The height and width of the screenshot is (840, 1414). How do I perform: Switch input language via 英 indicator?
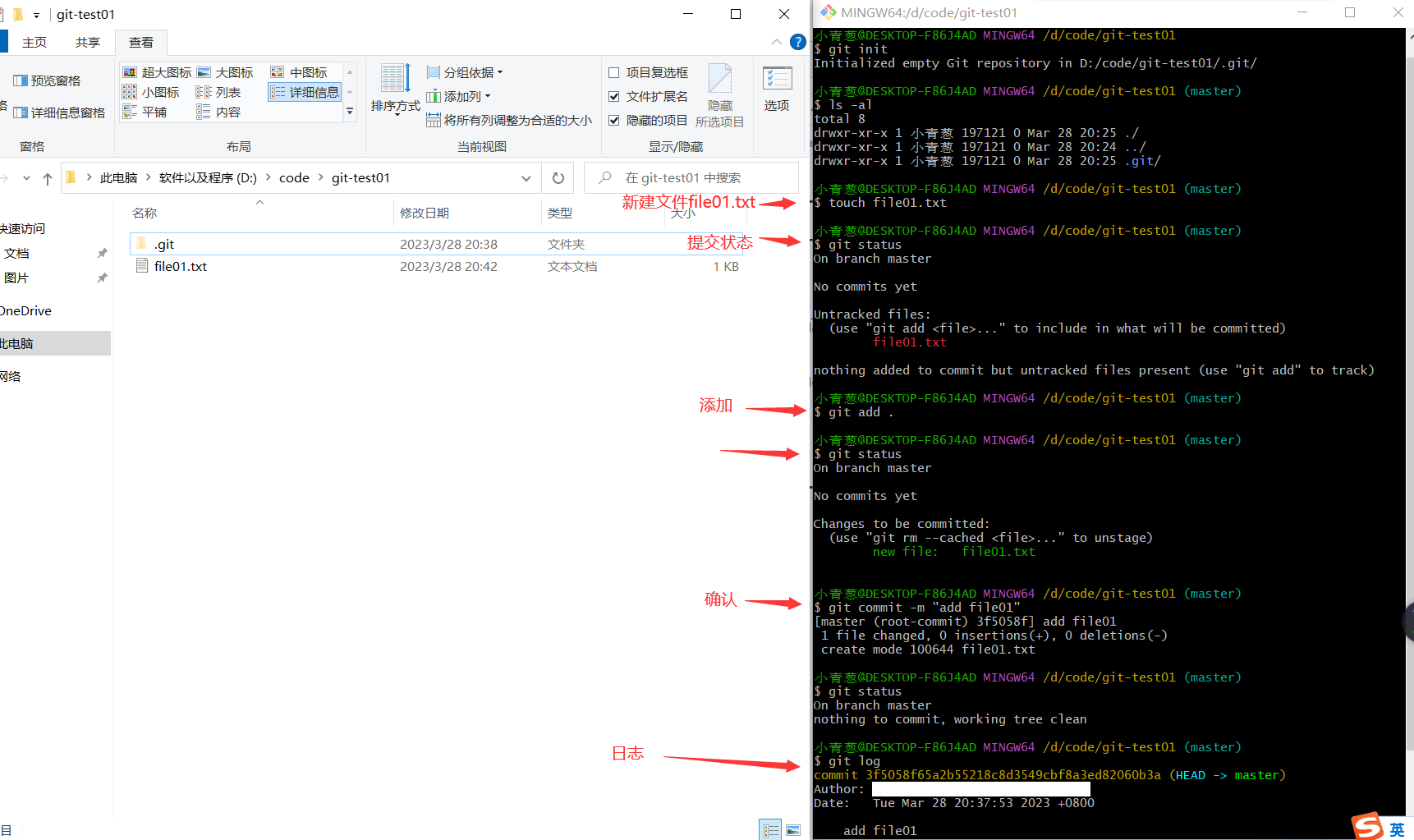(1397, 829)
